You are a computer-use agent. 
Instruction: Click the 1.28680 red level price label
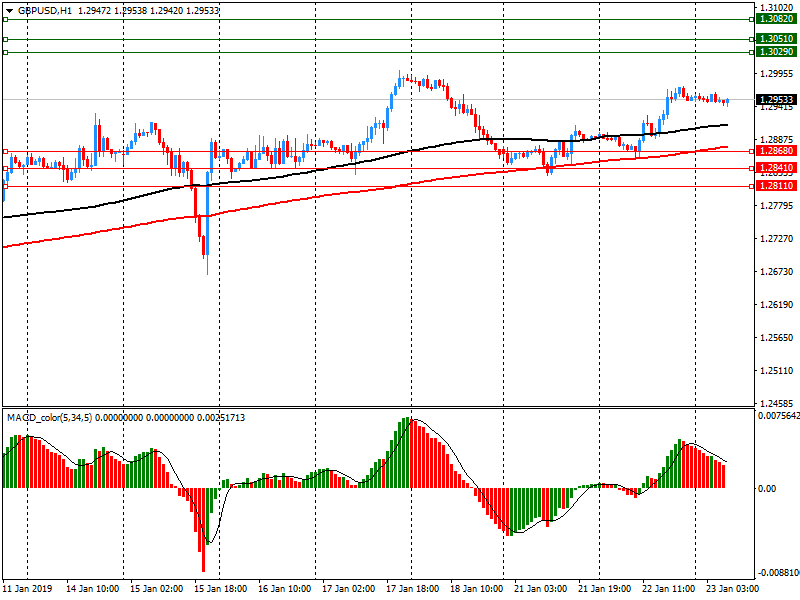776,151
